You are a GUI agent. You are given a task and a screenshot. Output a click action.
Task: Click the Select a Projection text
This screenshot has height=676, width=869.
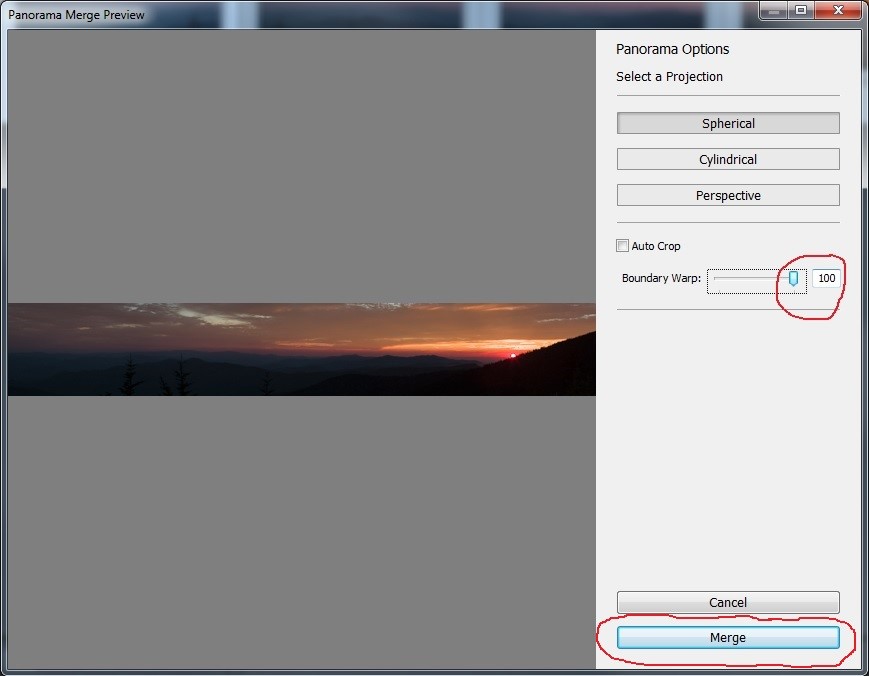(x=669, y=76)
